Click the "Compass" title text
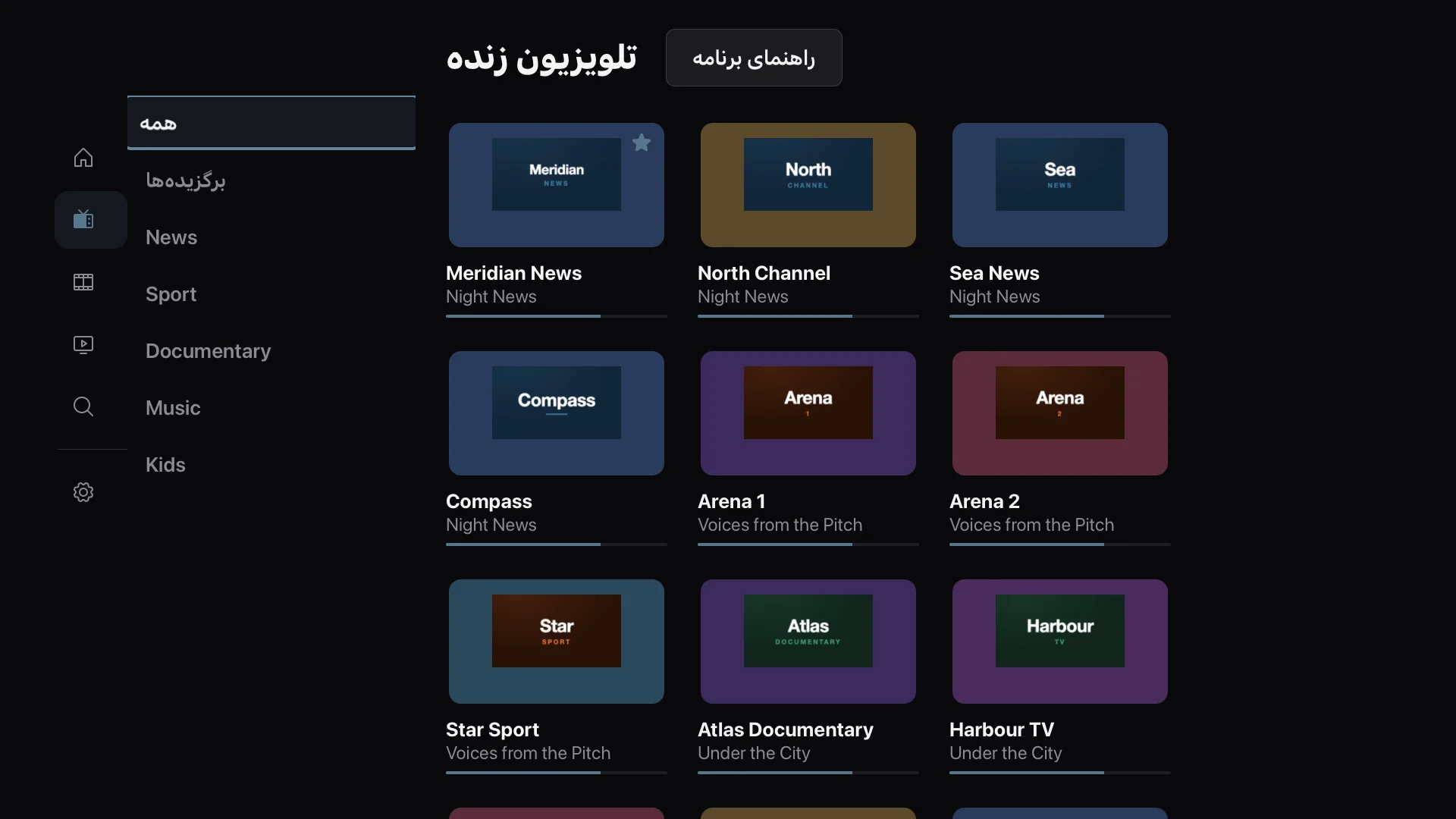This screenshot has width=1456, height=819. click(489, 501)
